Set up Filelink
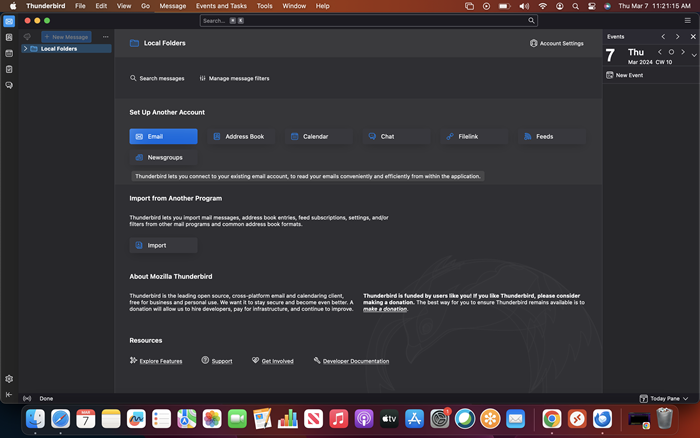This screenshot has width=700, height=438. (474, 136)
